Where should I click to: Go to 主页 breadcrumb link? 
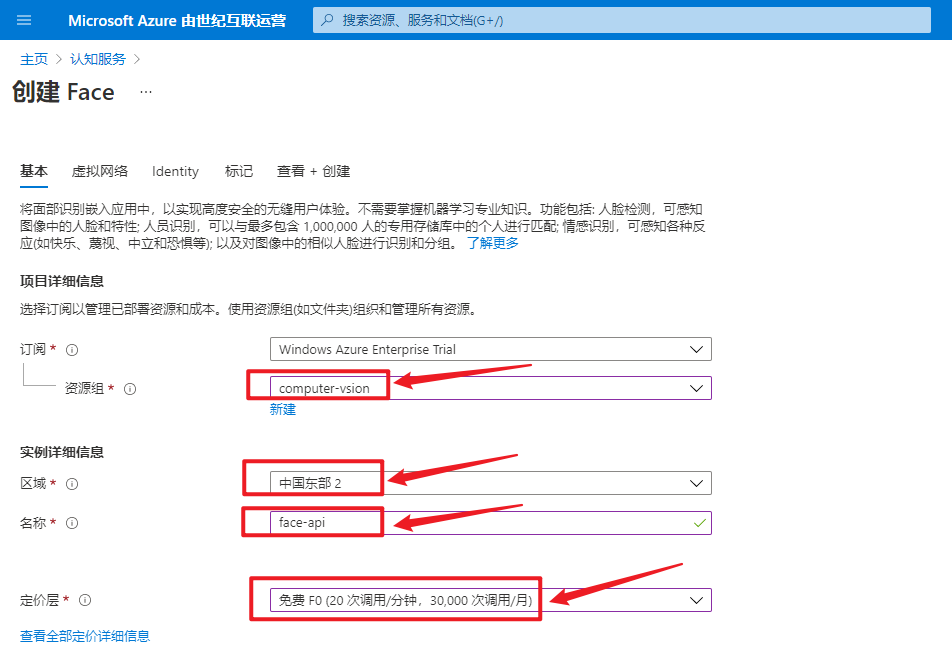click(34, 59)
